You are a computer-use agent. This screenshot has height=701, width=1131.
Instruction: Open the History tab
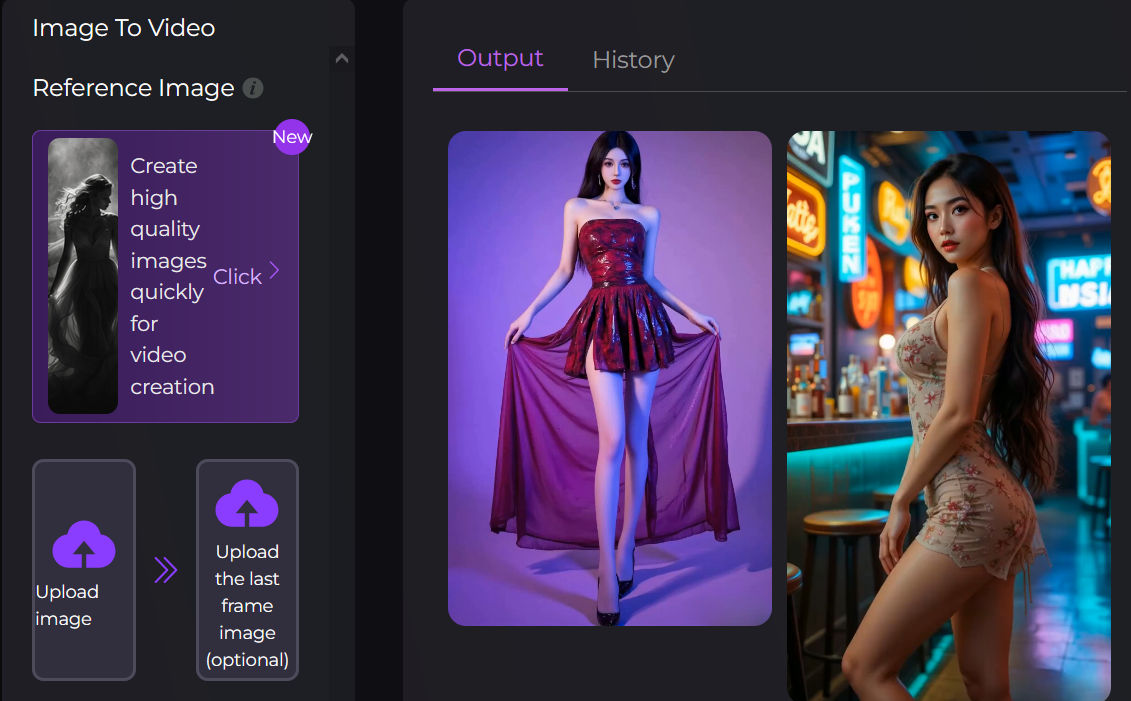pos(633,60)
